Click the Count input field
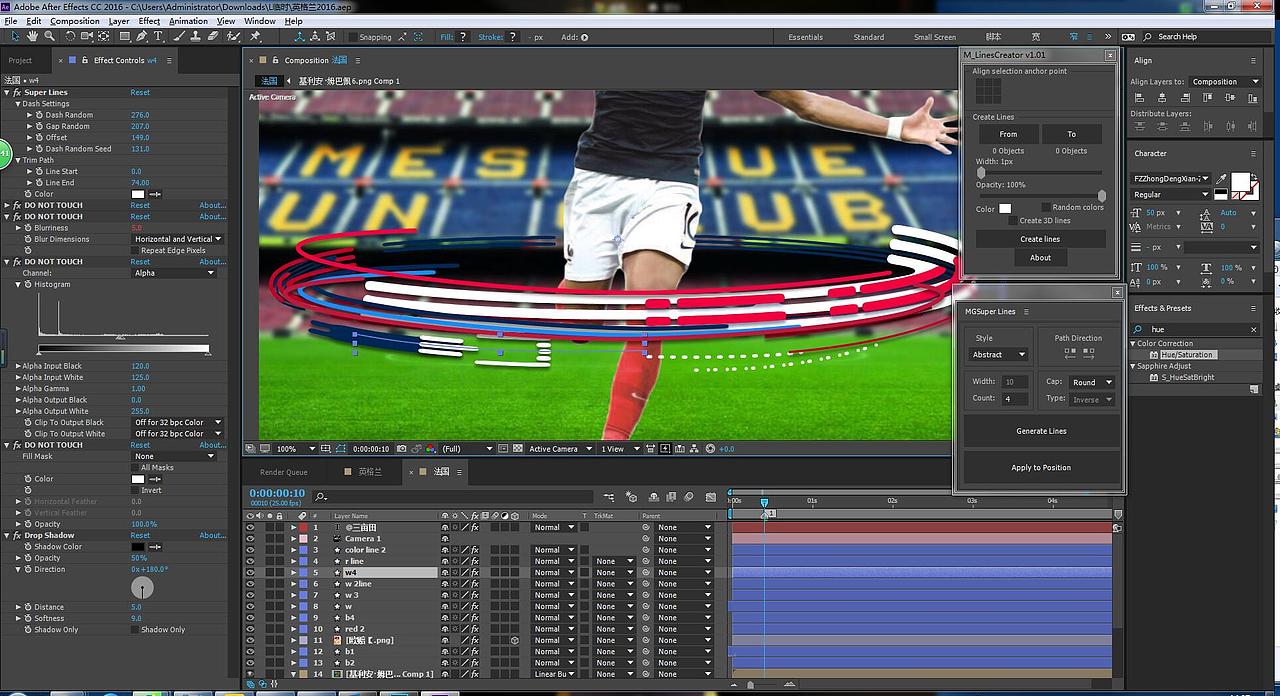1280x696 pixels. [x=1015, y=399]
